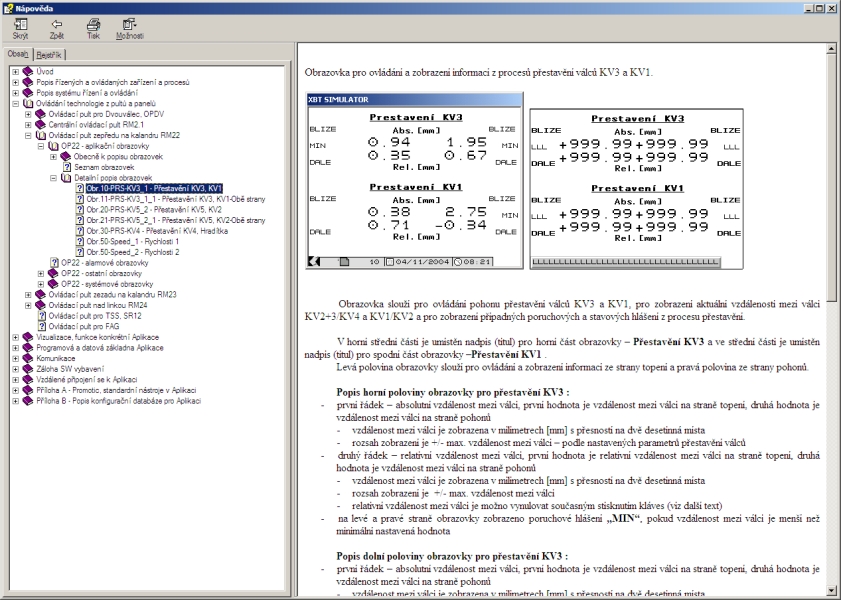Select Příloha A - Promotic, standardní nástroje
This screenshot has height=600, width=841.
pos(116,390)
